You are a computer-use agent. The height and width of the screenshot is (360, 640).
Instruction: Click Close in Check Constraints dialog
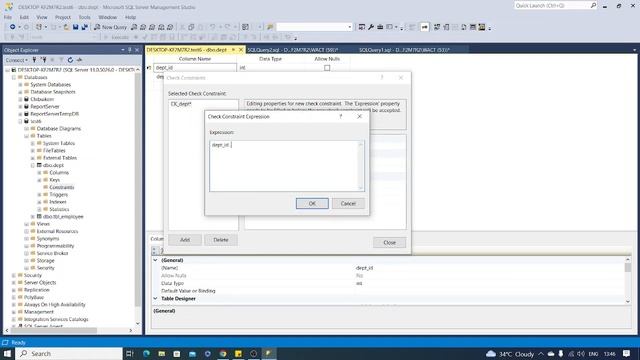coord(389,242)
